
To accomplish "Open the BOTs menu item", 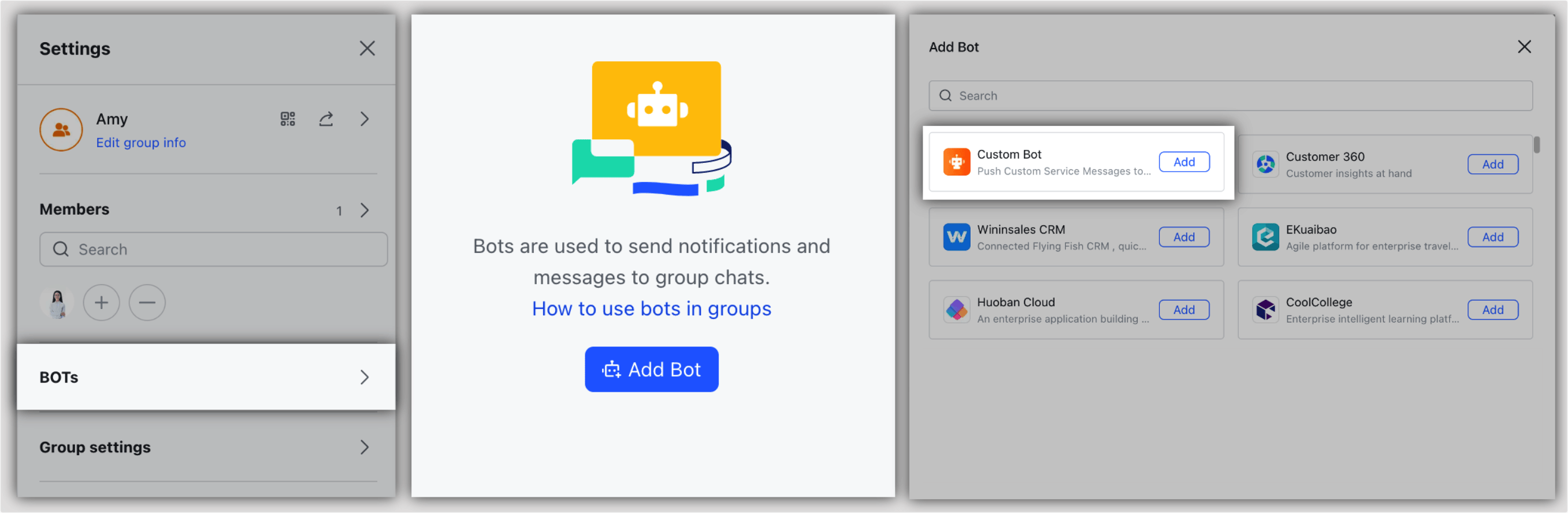I will point(206,377).
